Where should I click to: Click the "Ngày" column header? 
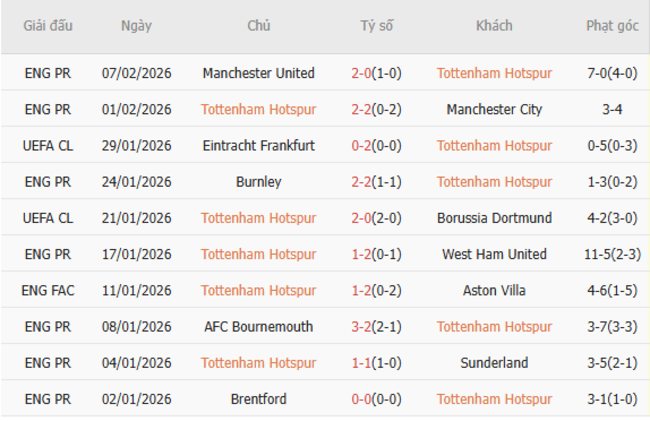[136, 26]
